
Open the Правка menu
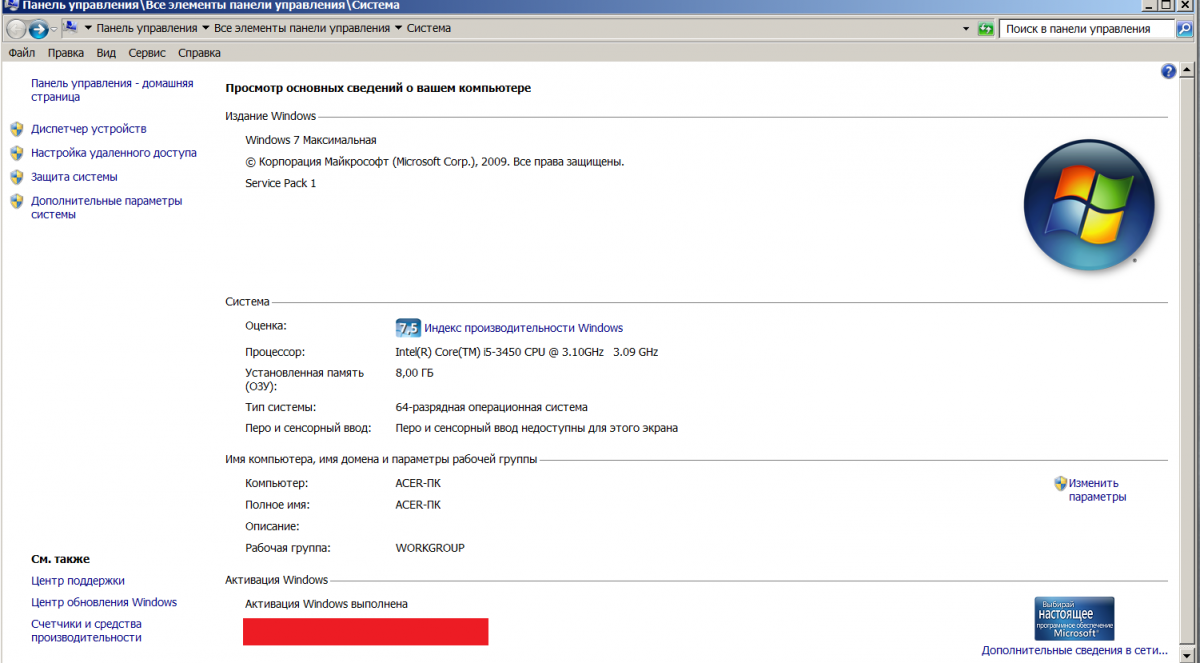point(66,53)
